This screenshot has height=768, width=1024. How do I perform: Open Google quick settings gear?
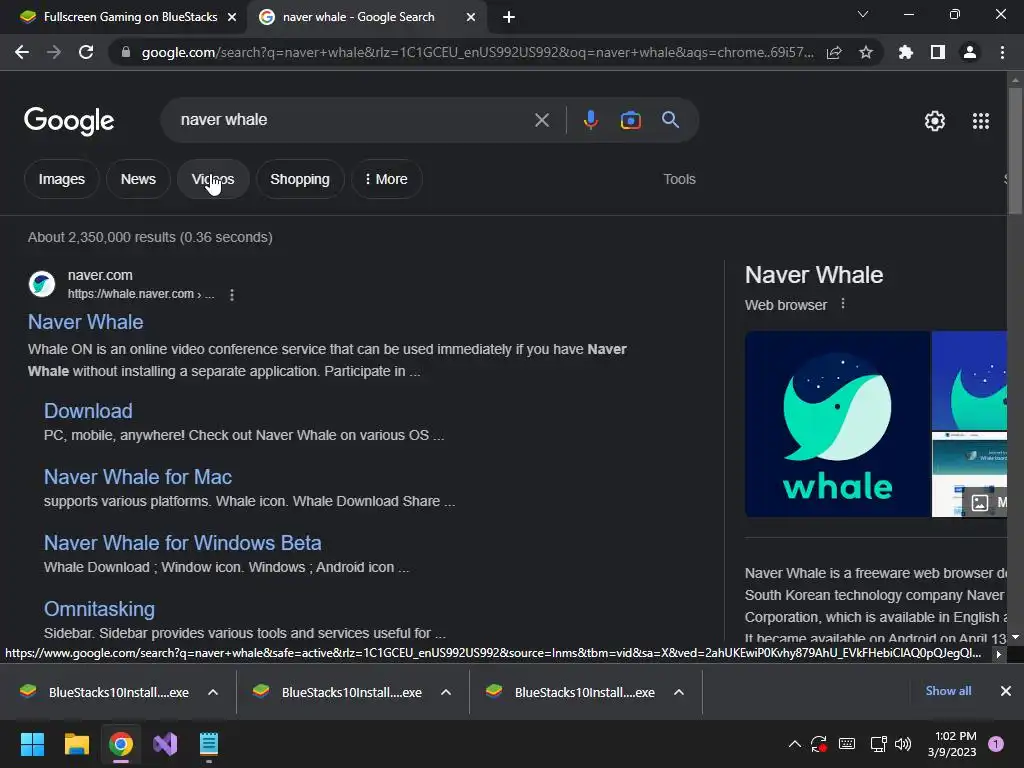click(x=935, y=121)
